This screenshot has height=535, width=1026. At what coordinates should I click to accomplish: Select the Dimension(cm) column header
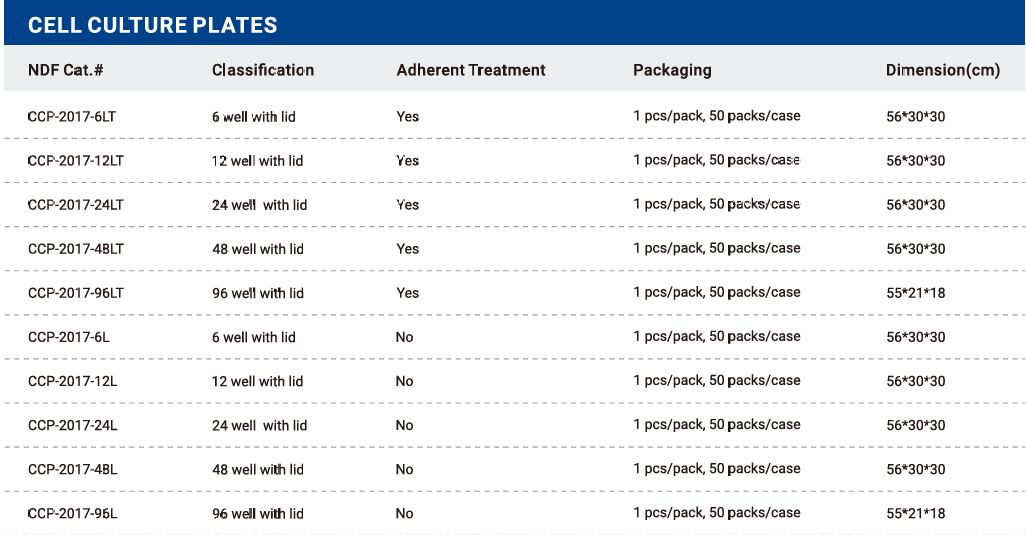tap(943, 71)
